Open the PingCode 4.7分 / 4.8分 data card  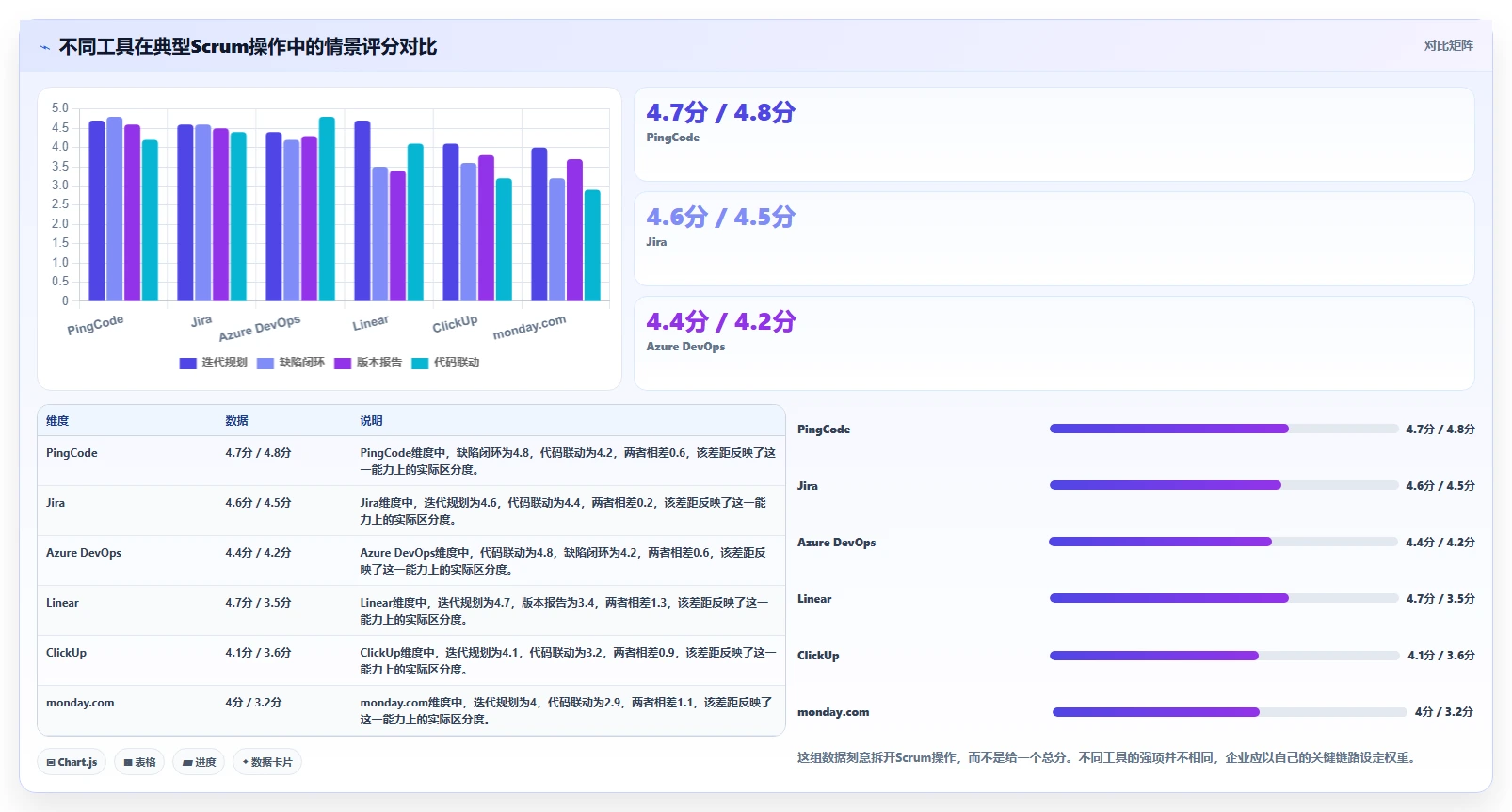click(x=1054, y=134)
